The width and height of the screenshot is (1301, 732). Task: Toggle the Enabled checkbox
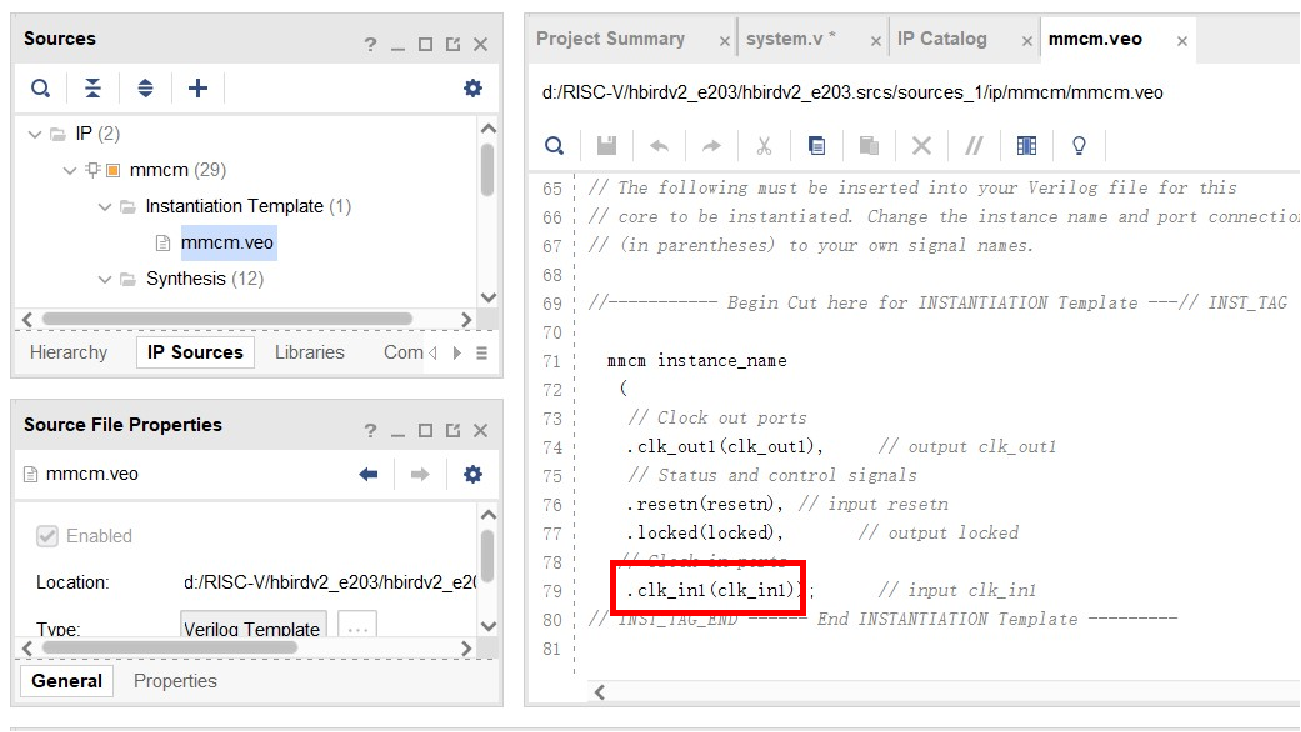click(x=47, y=536)
